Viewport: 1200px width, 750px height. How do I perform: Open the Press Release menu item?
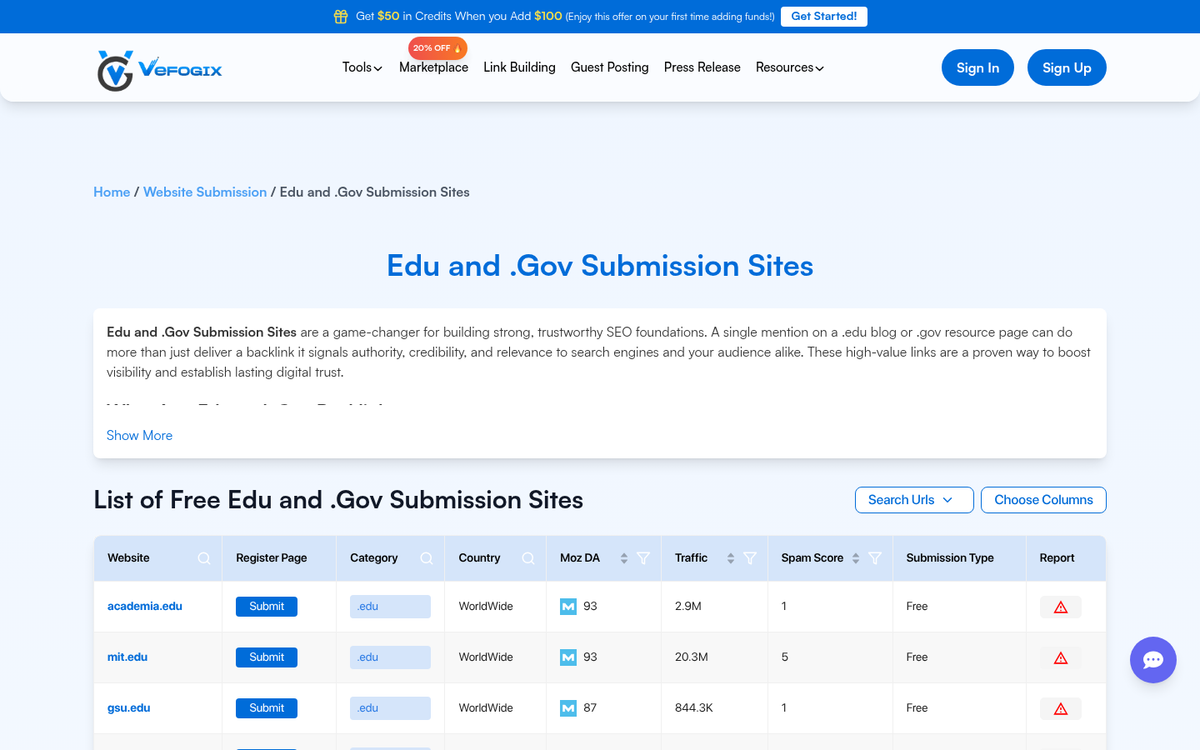702,67
